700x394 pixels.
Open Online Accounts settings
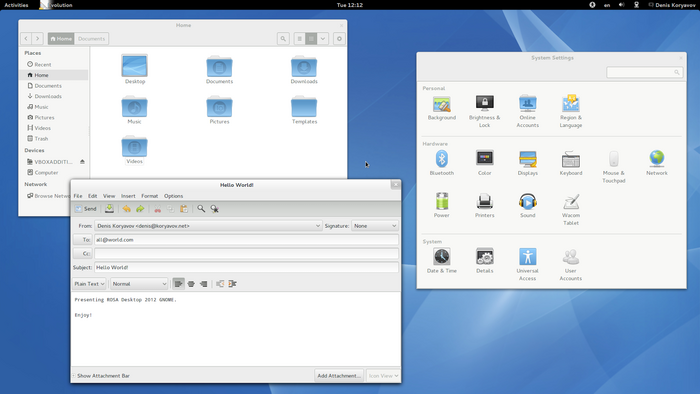527,112
